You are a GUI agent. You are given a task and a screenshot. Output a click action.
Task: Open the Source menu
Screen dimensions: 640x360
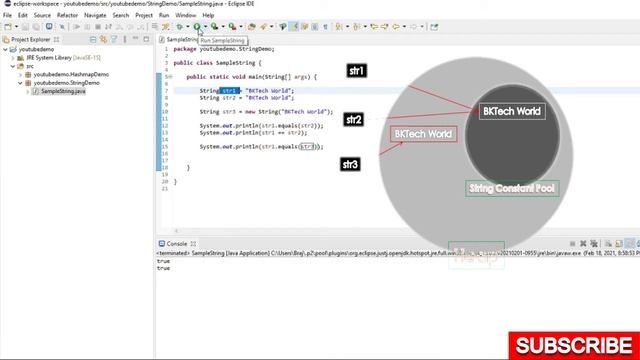[42, 15]
